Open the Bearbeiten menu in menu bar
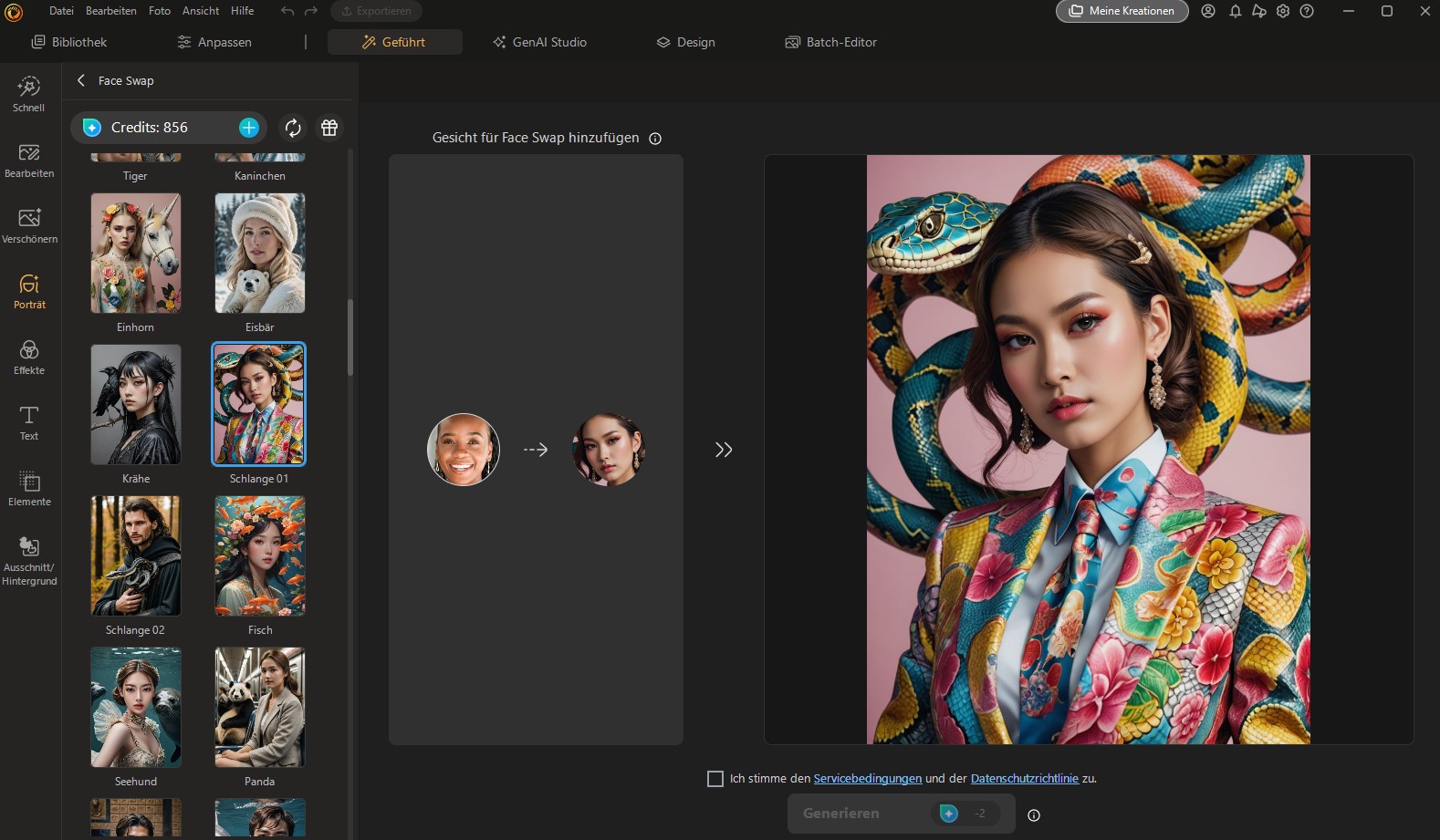Viewport: 1440px width, 840px height. 111,11
